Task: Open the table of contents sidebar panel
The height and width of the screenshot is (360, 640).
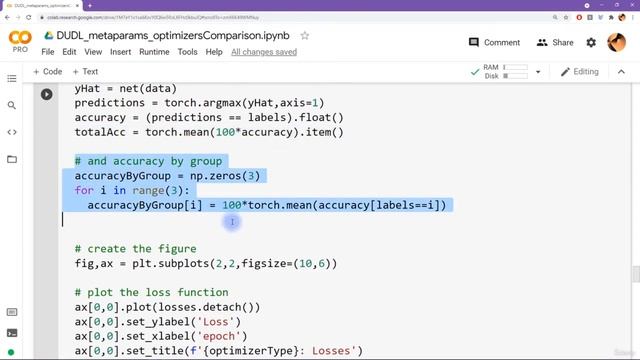Action: (12, 78)
